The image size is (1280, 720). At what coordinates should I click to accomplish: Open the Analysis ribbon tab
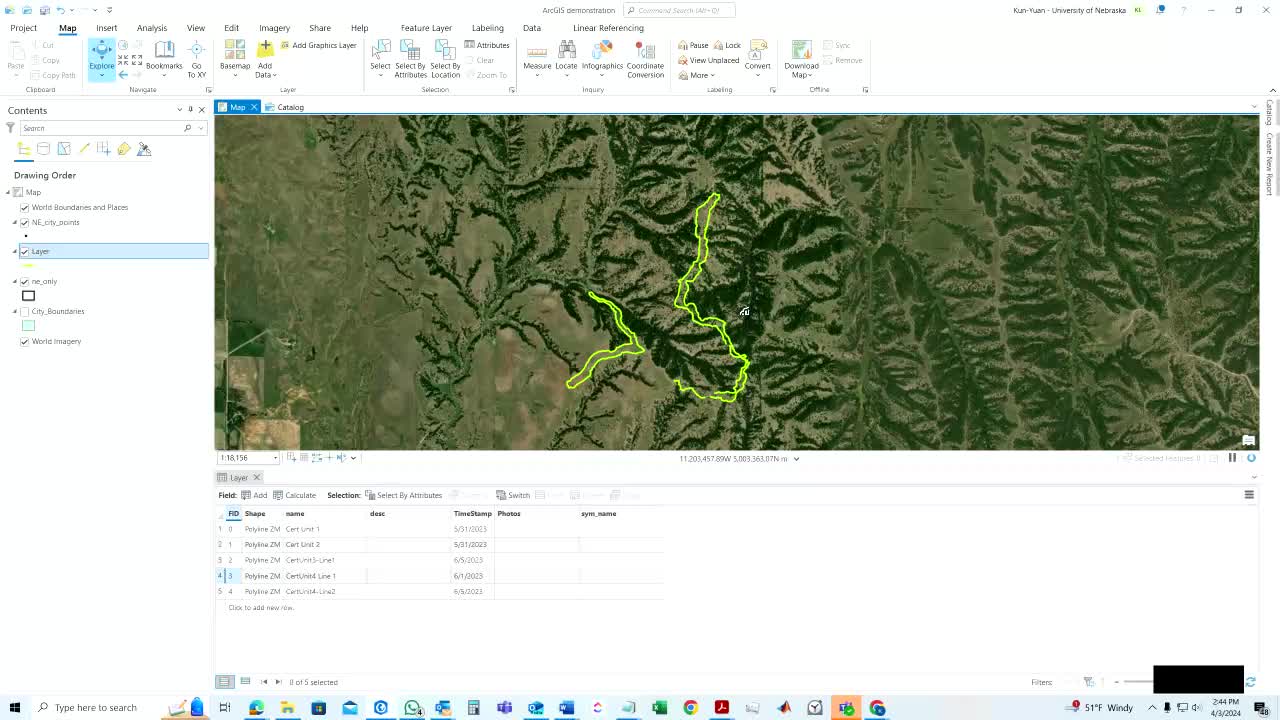coord(152,28)
